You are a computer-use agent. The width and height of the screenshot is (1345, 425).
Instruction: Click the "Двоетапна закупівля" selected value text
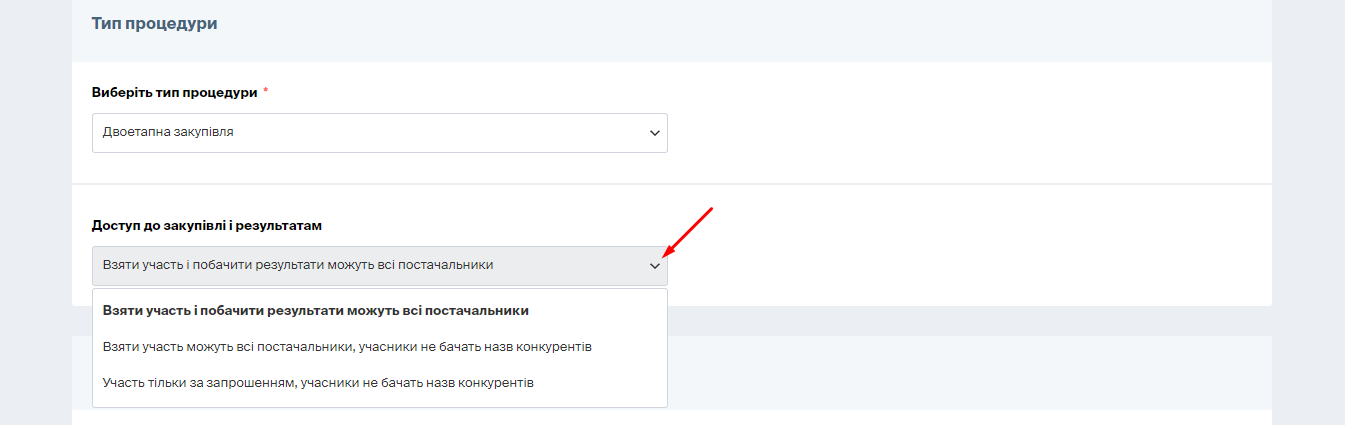point(168,132)
